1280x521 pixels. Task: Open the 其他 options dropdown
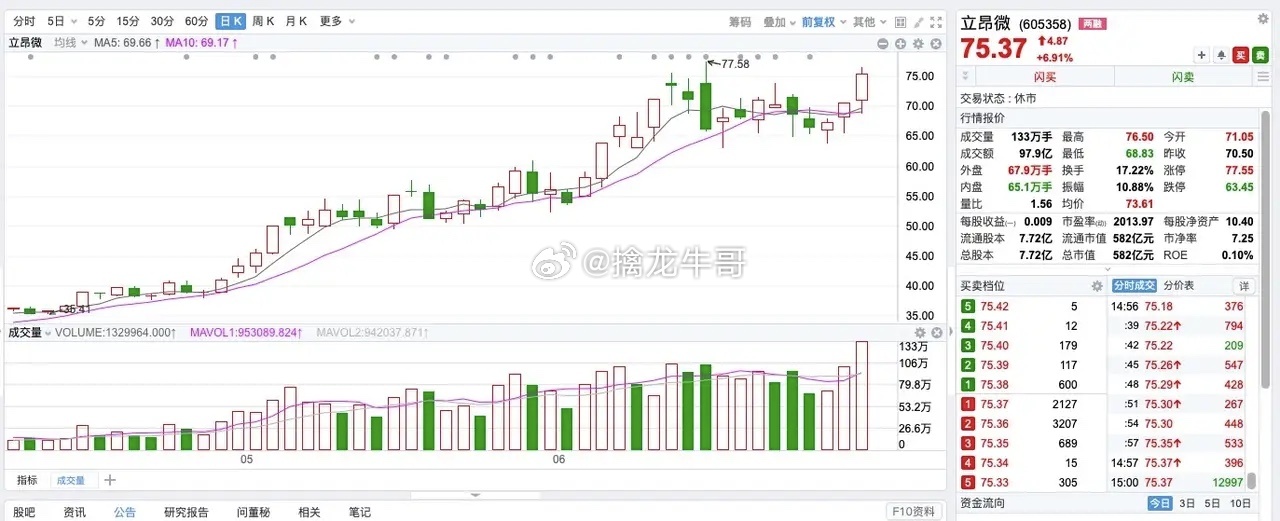coord(869,21)
